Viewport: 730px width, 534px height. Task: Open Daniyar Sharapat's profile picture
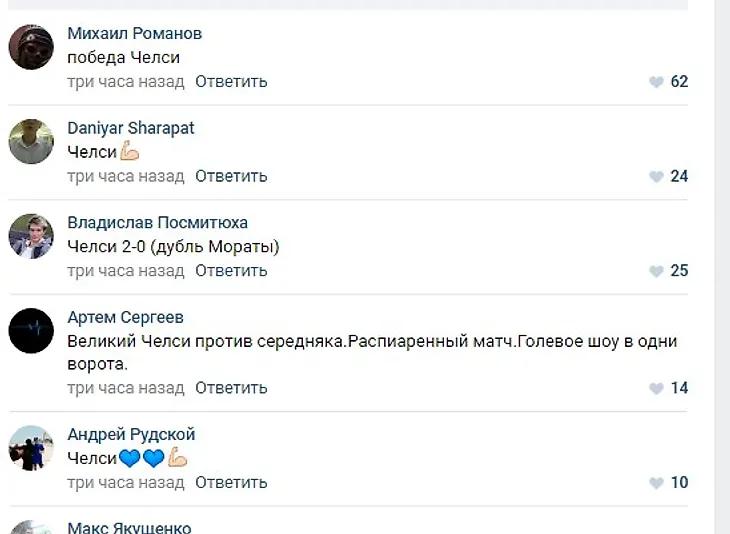click(31, 142)
